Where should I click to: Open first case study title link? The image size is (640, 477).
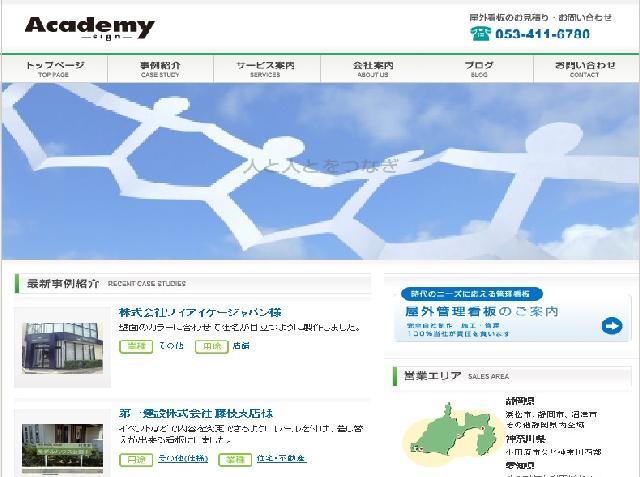coord(200,313)
